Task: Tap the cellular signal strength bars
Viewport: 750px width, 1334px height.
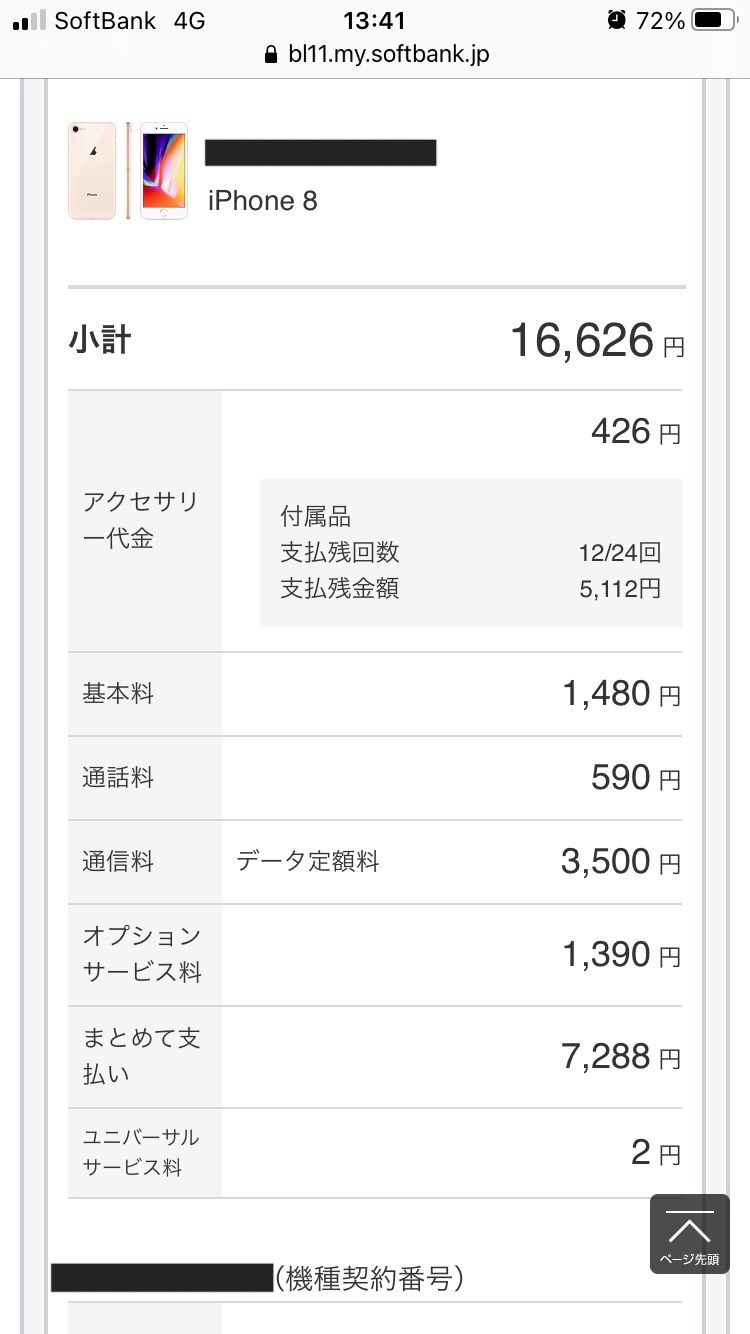Action: [x=30, y=20]
